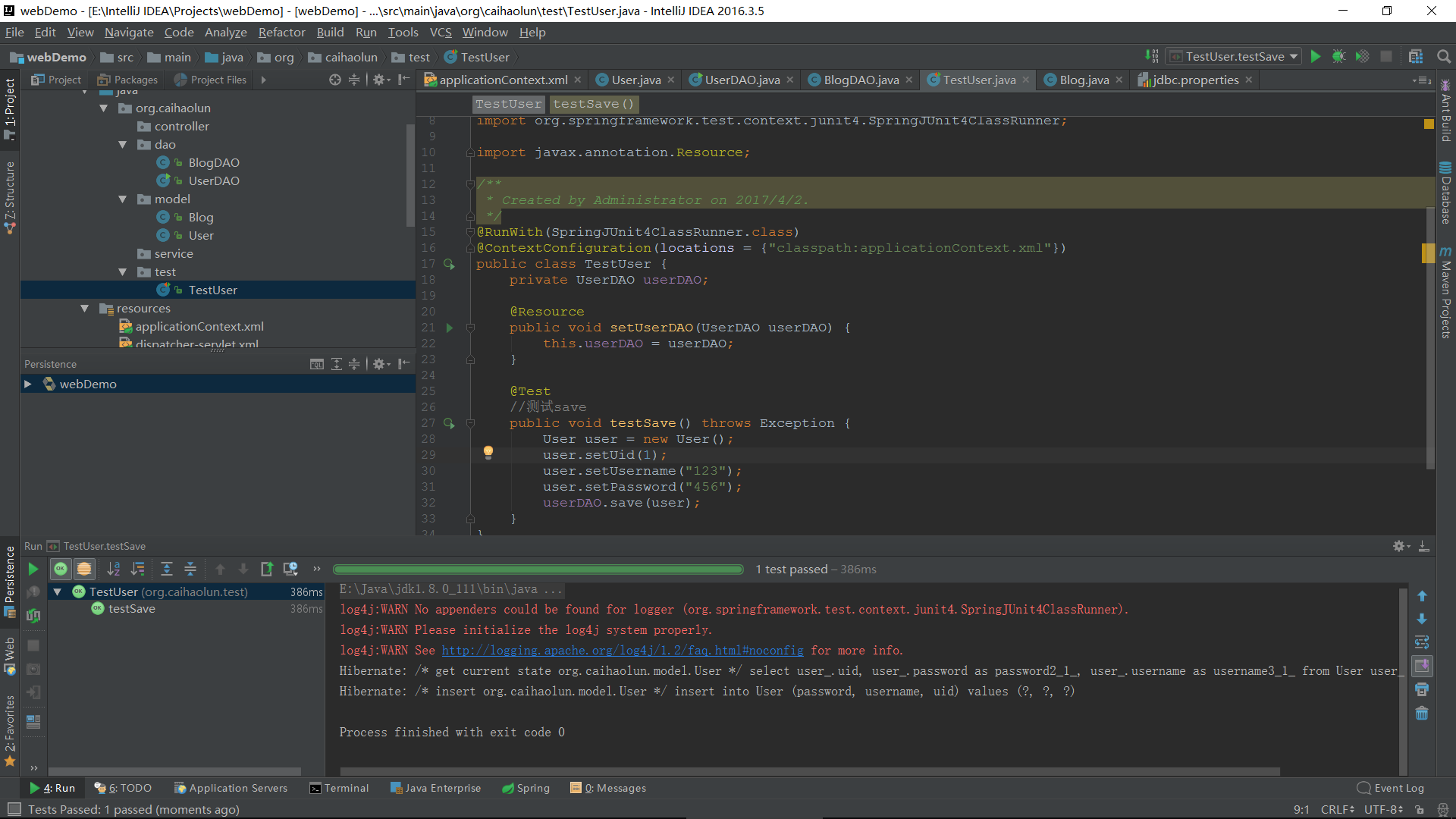Open the VCS menu
Image resolution: width=1456 pixels, height=819 pixels.
[441, 33]
